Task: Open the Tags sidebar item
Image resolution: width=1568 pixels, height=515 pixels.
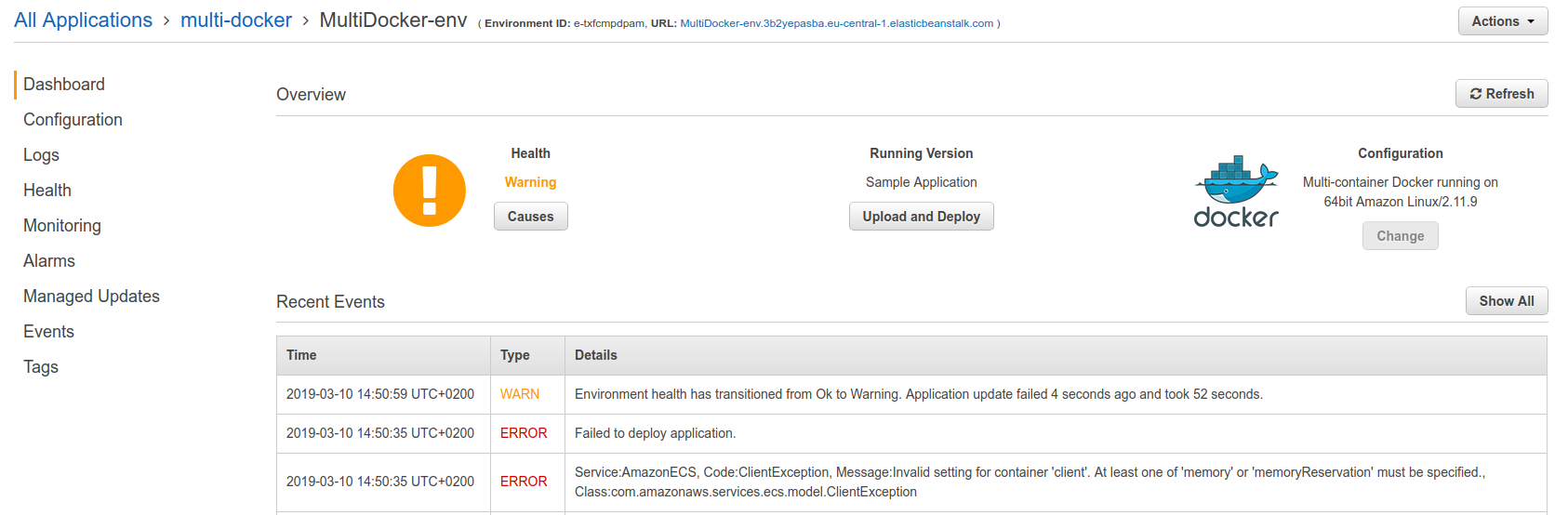Action: point(41,367)
